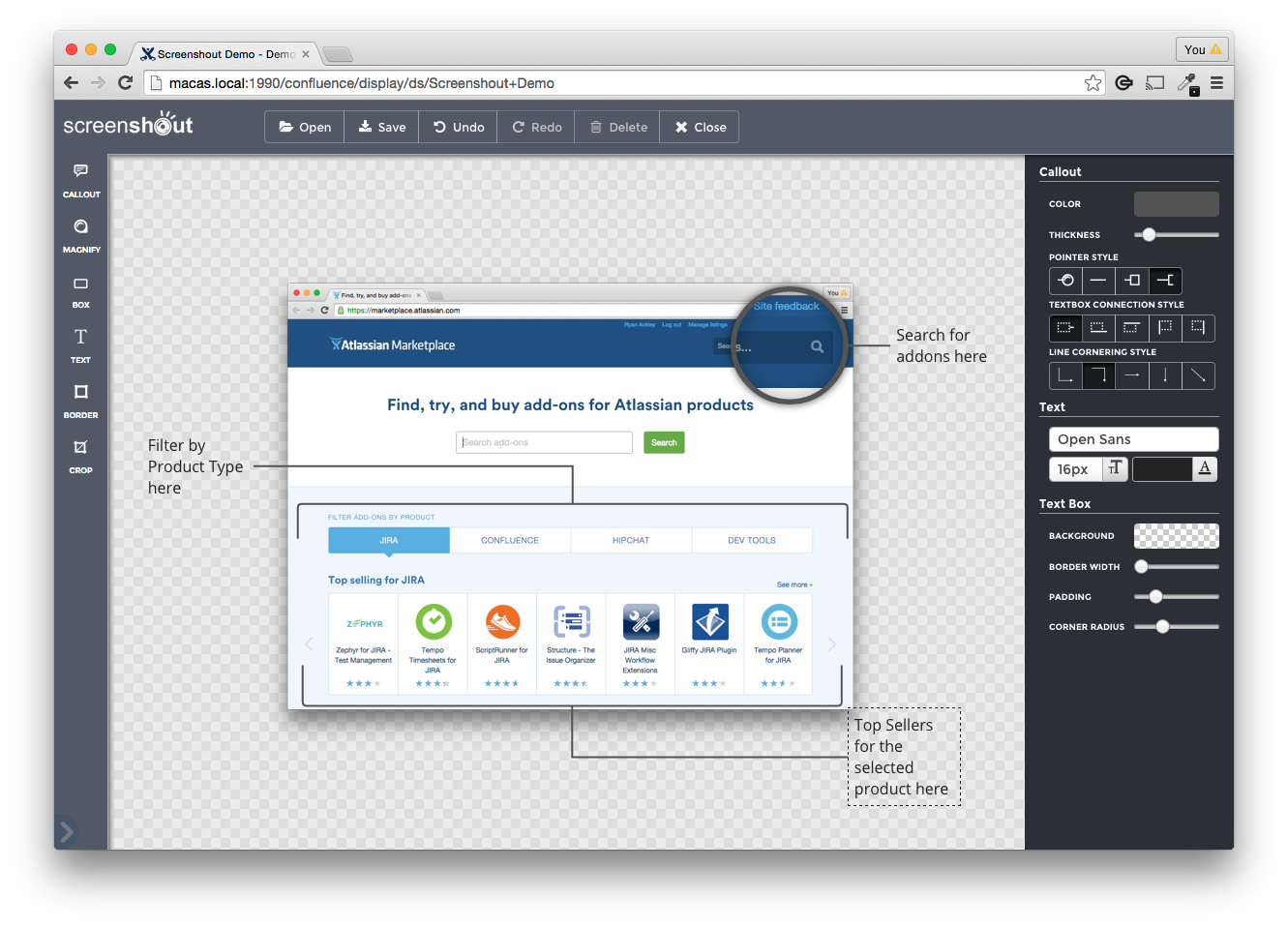Pick the left-edge textbox connection style
The height and width of the screenshot is (927, 1288).
click(x=1165, y=328)
